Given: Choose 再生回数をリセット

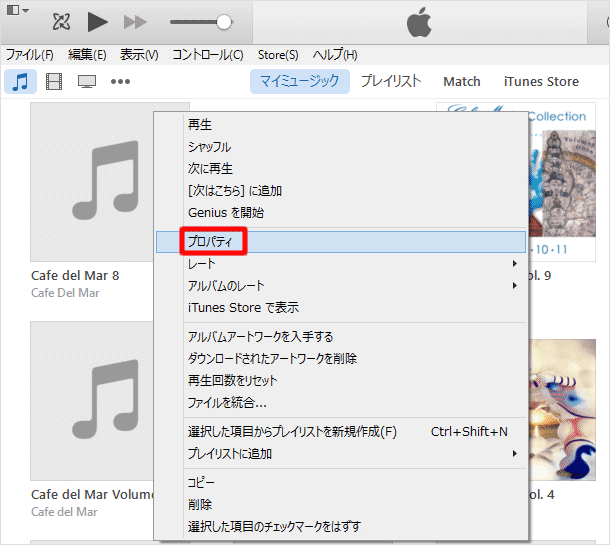Looking at the screenshot, I should (341, 380).
